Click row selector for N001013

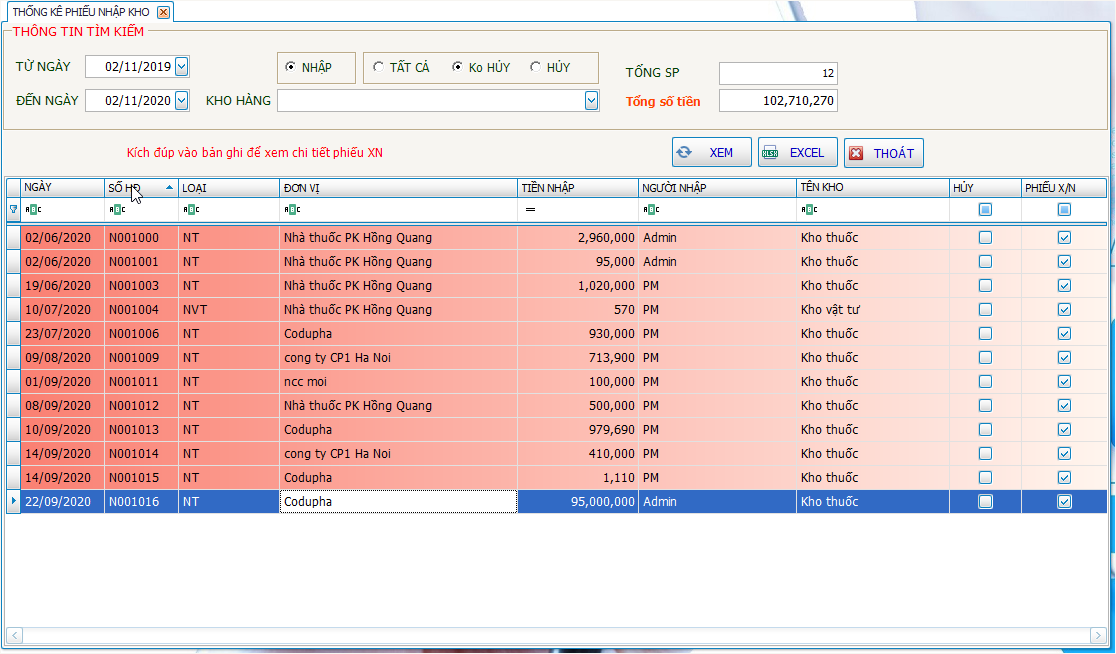tap(14, 430)
